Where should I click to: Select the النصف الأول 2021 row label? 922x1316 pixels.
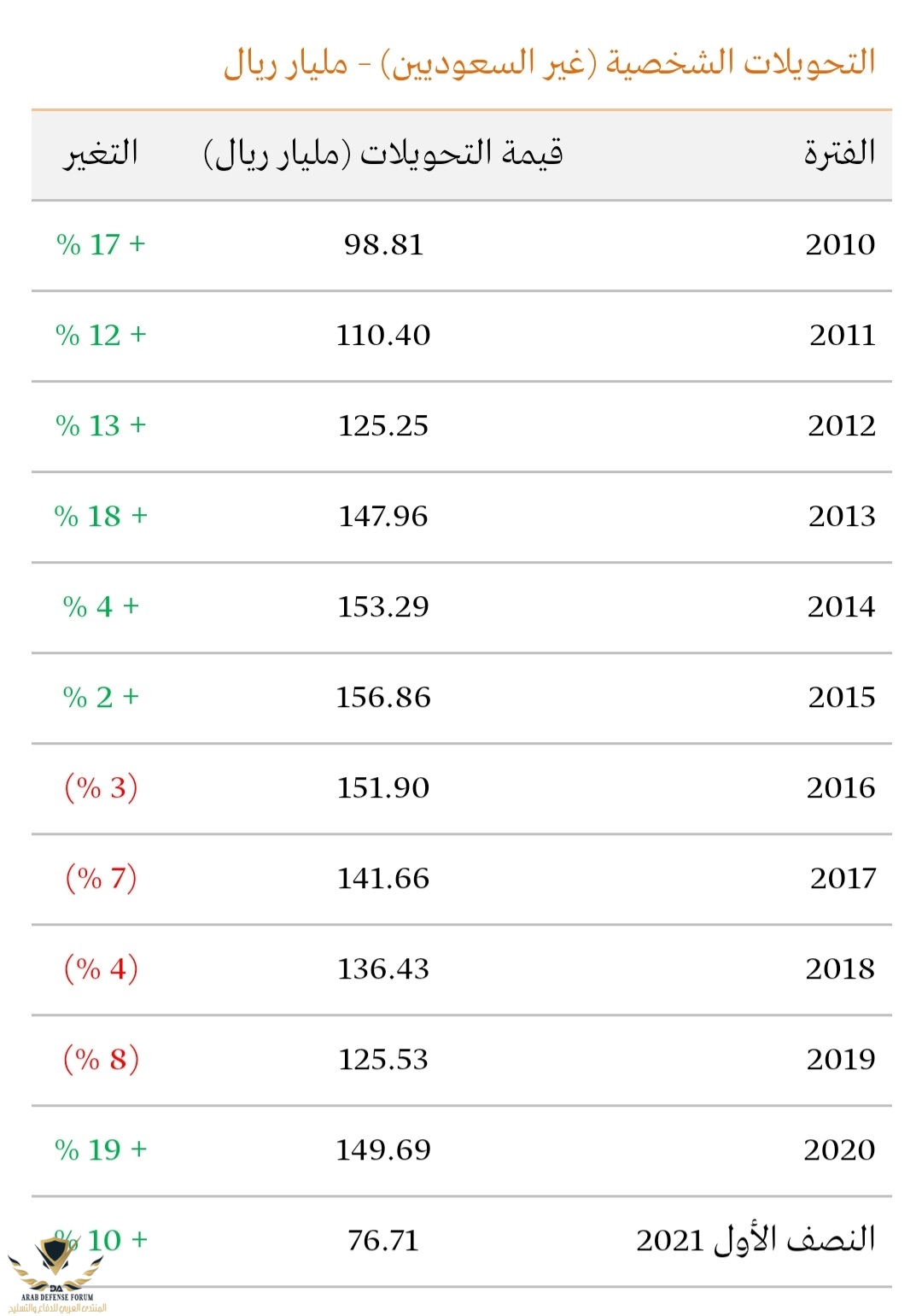pos(756,1240)
